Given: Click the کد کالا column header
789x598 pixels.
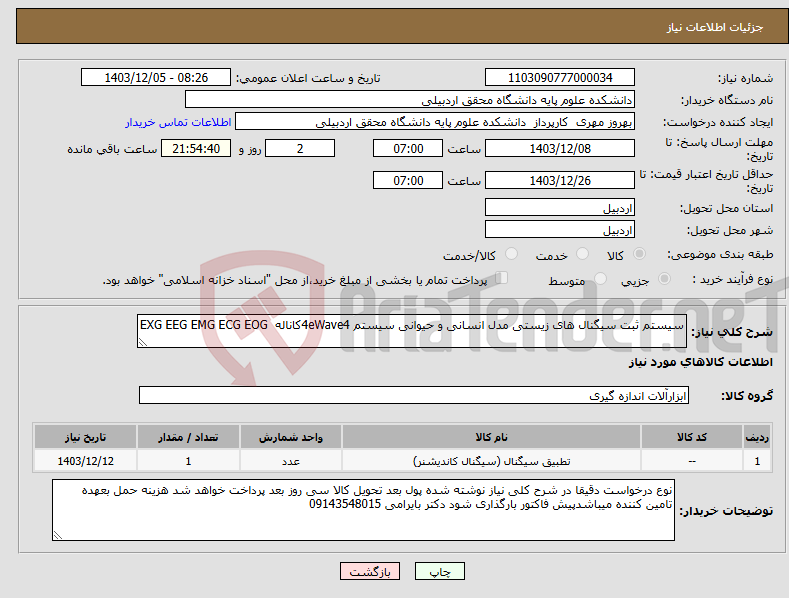Looking at the screenshot, I should (x=692, y=437).
